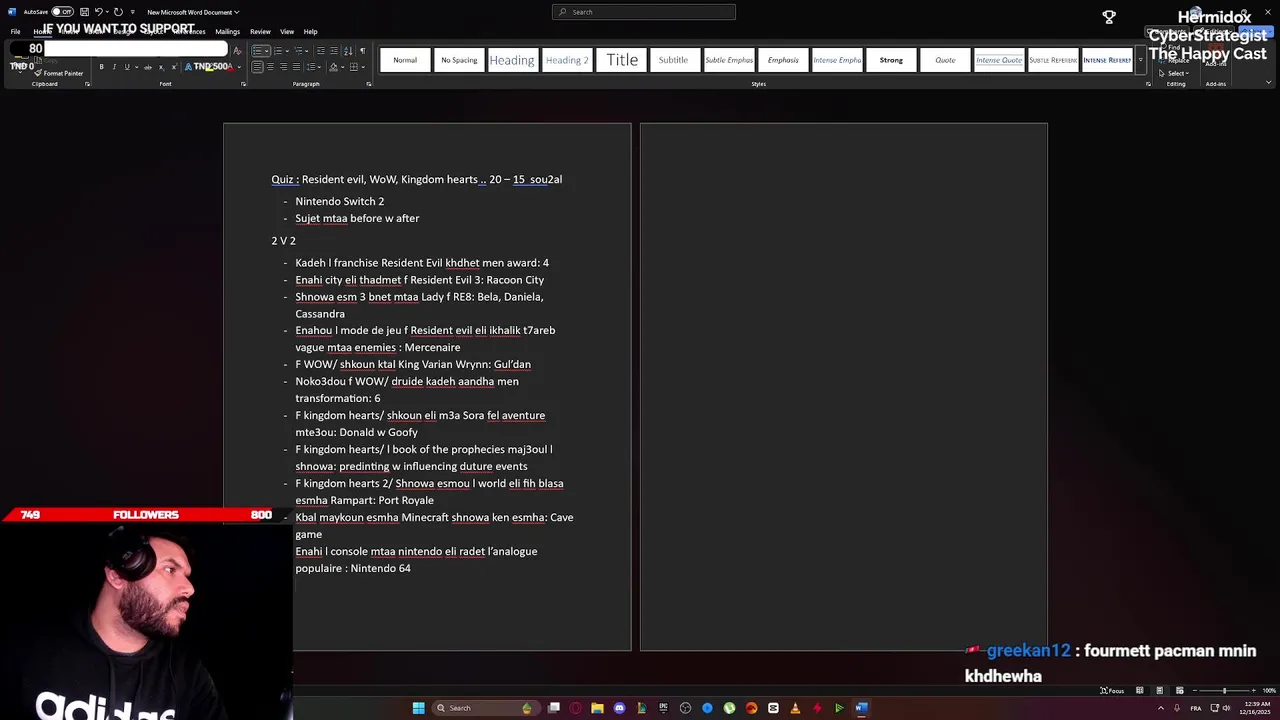Clear all formatting icon in Font group

click(x=237, y=51)
